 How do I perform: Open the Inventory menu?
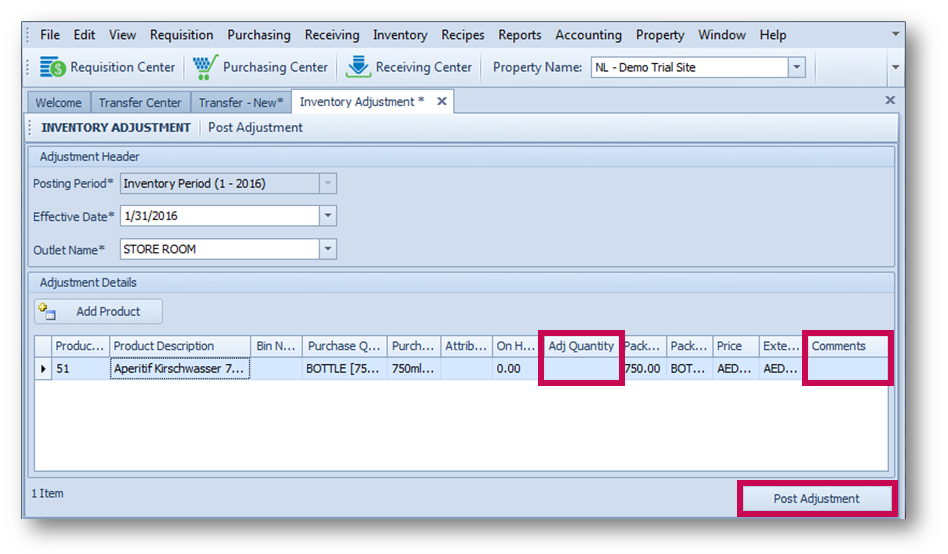point(400,35)
